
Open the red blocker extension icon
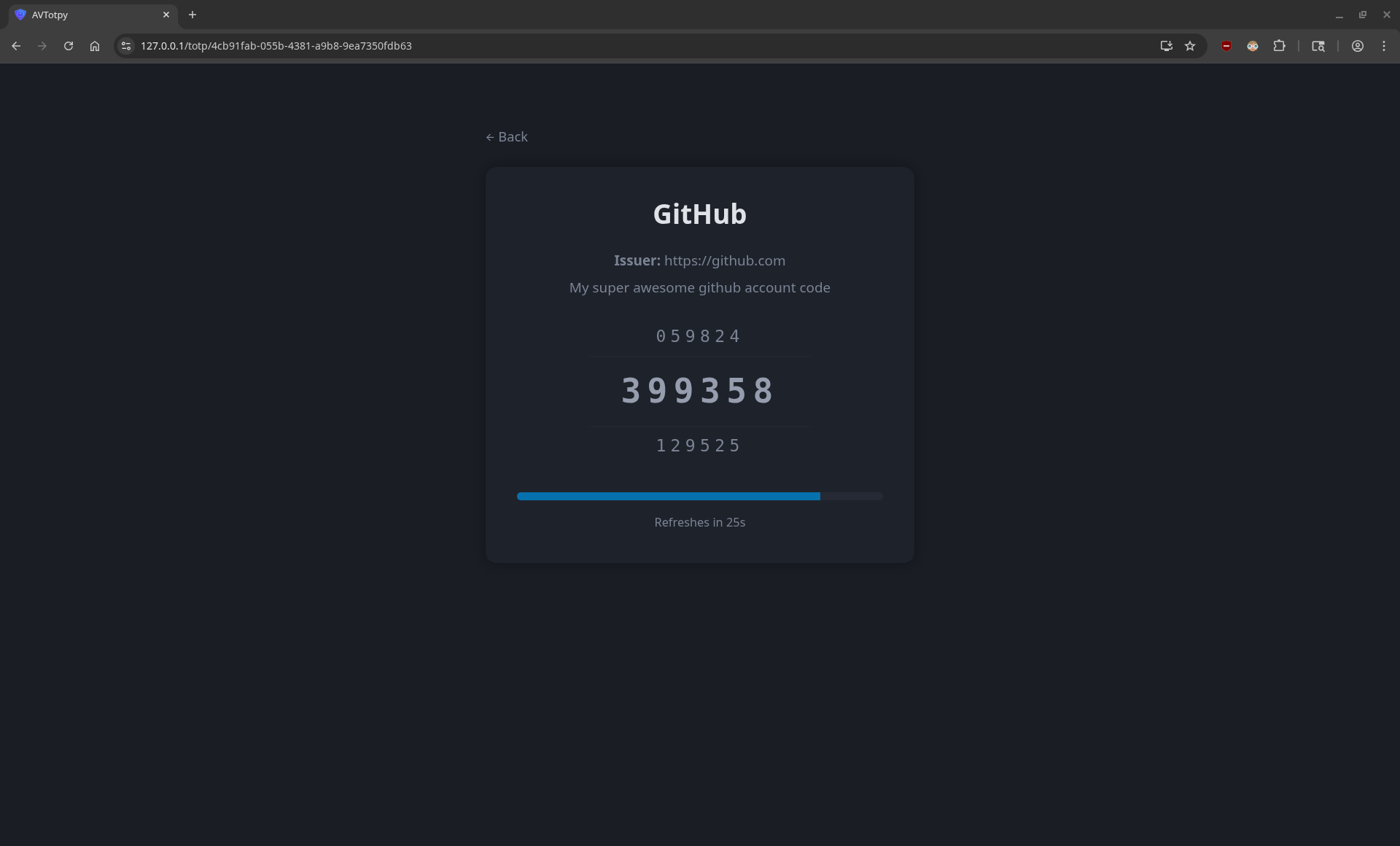coord(1226,46)
